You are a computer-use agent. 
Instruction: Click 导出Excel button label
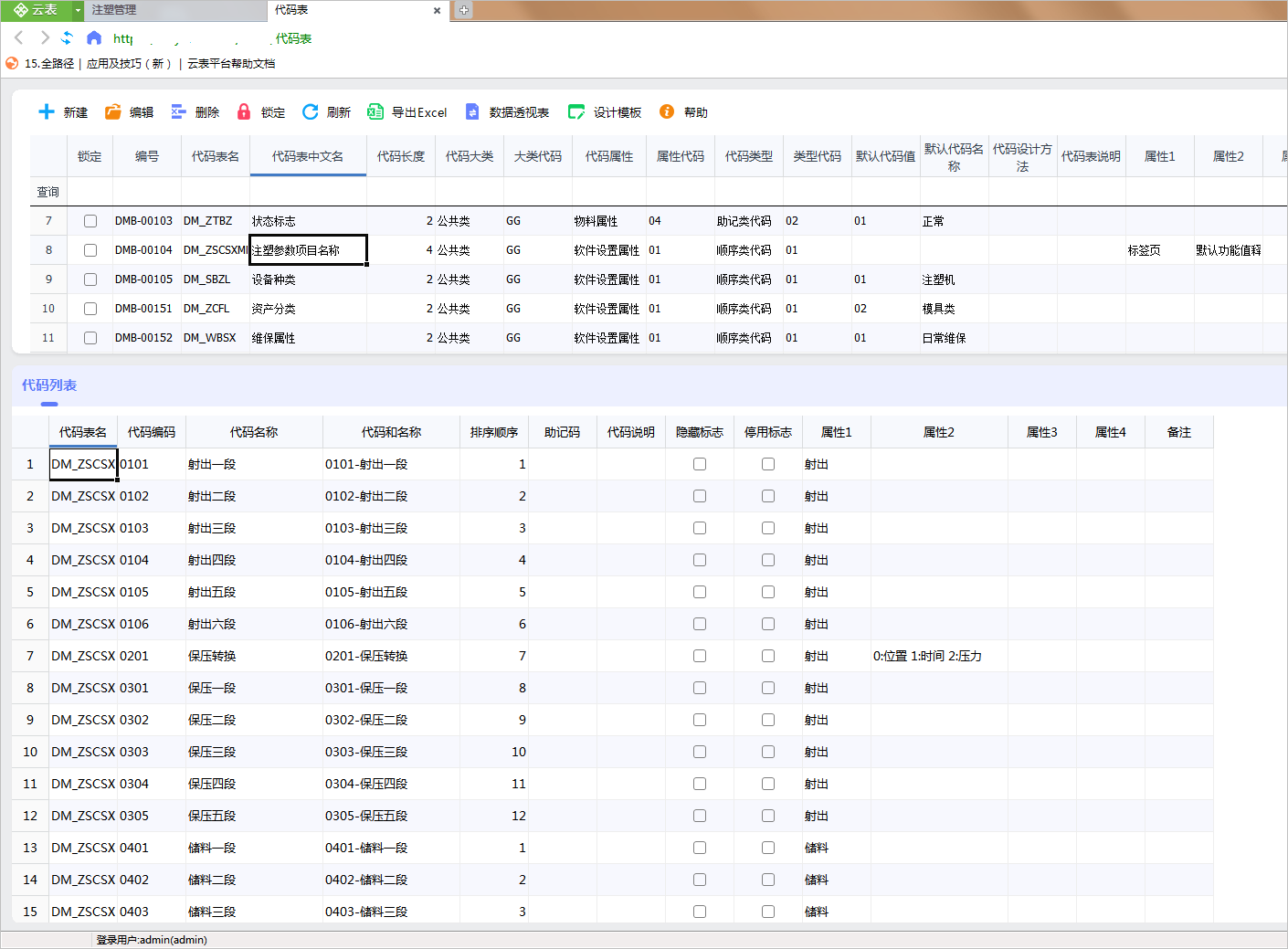coord(419,112)
